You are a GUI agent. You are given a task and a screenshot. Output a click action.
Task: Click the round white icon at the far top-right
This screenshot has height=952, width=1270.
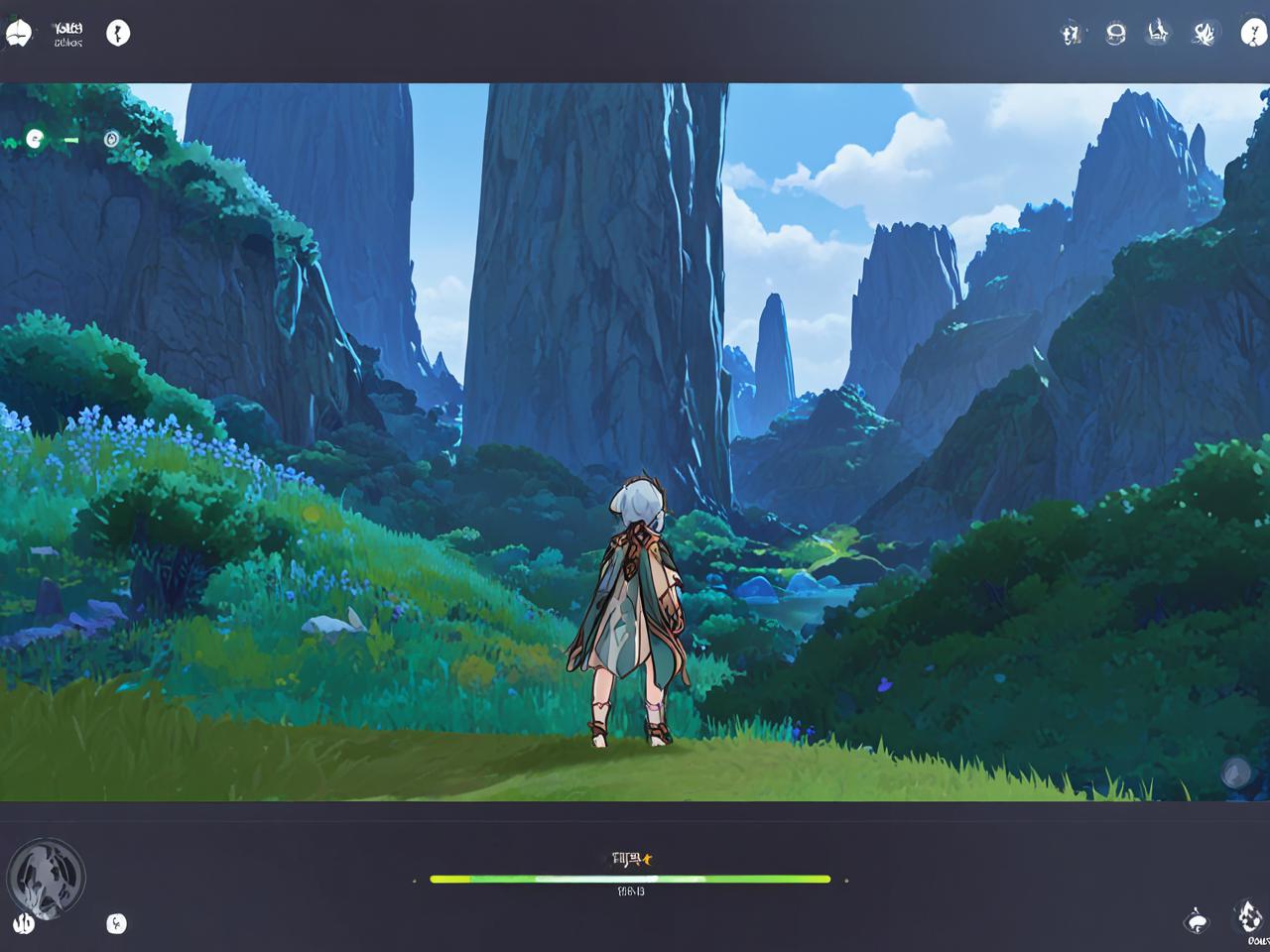(1254, 33)
